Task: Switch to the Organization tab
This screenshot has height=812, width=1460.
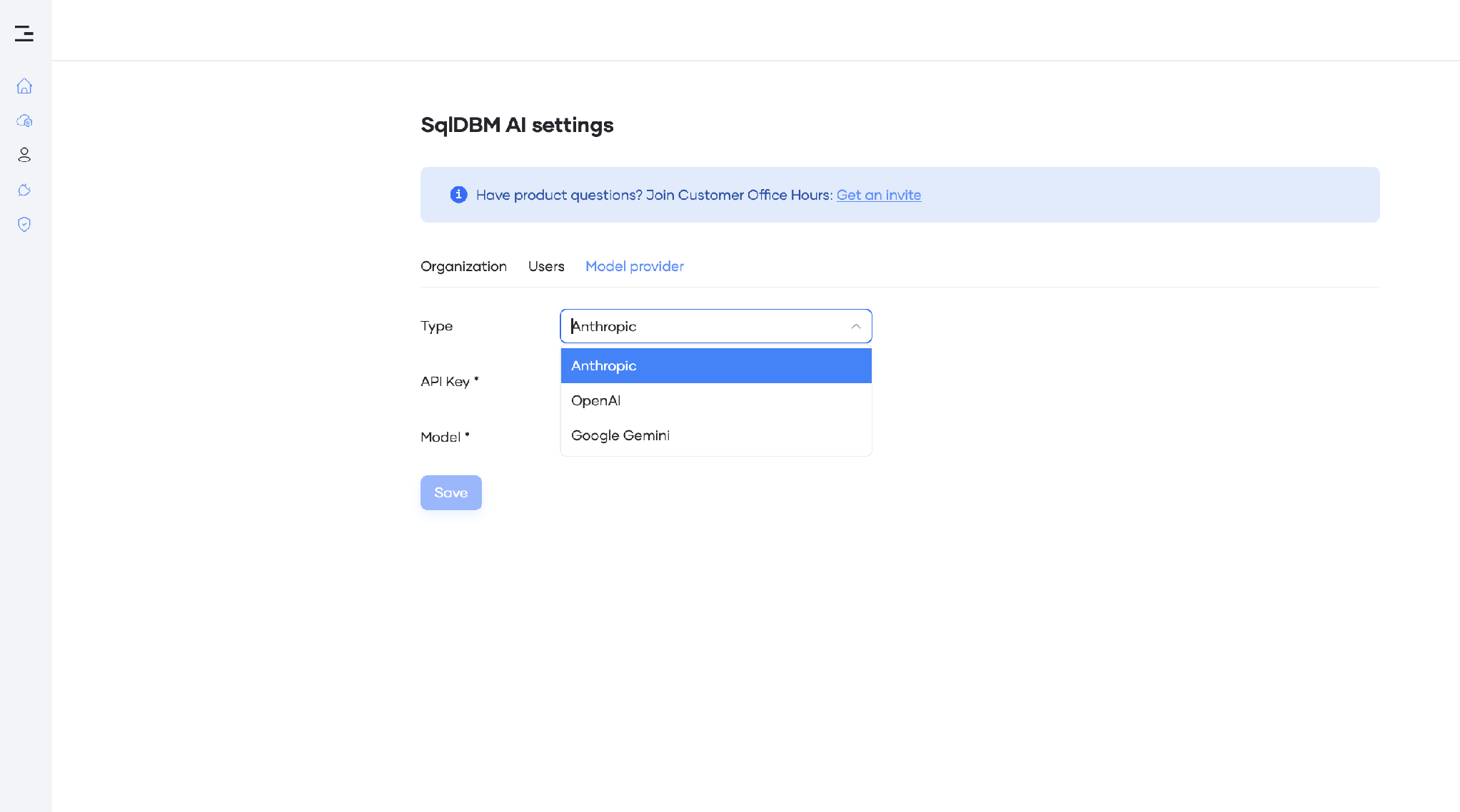Action: pyautogui.click(x=463, y=267)
